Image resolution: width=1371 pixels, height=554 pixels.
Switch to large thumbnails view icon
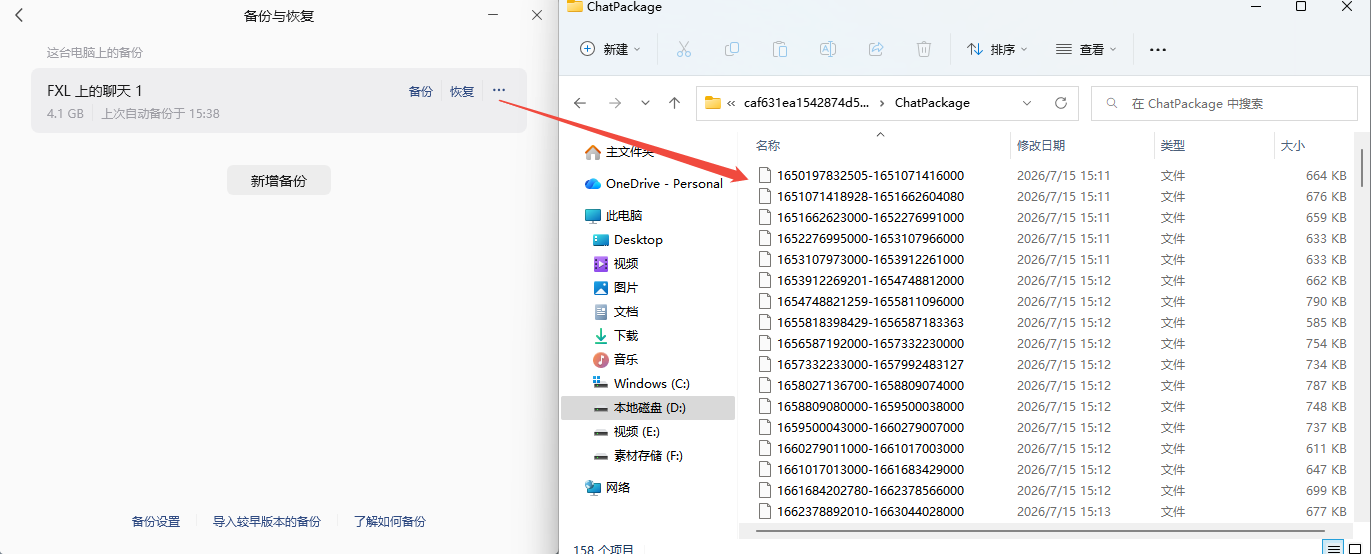1353,548
